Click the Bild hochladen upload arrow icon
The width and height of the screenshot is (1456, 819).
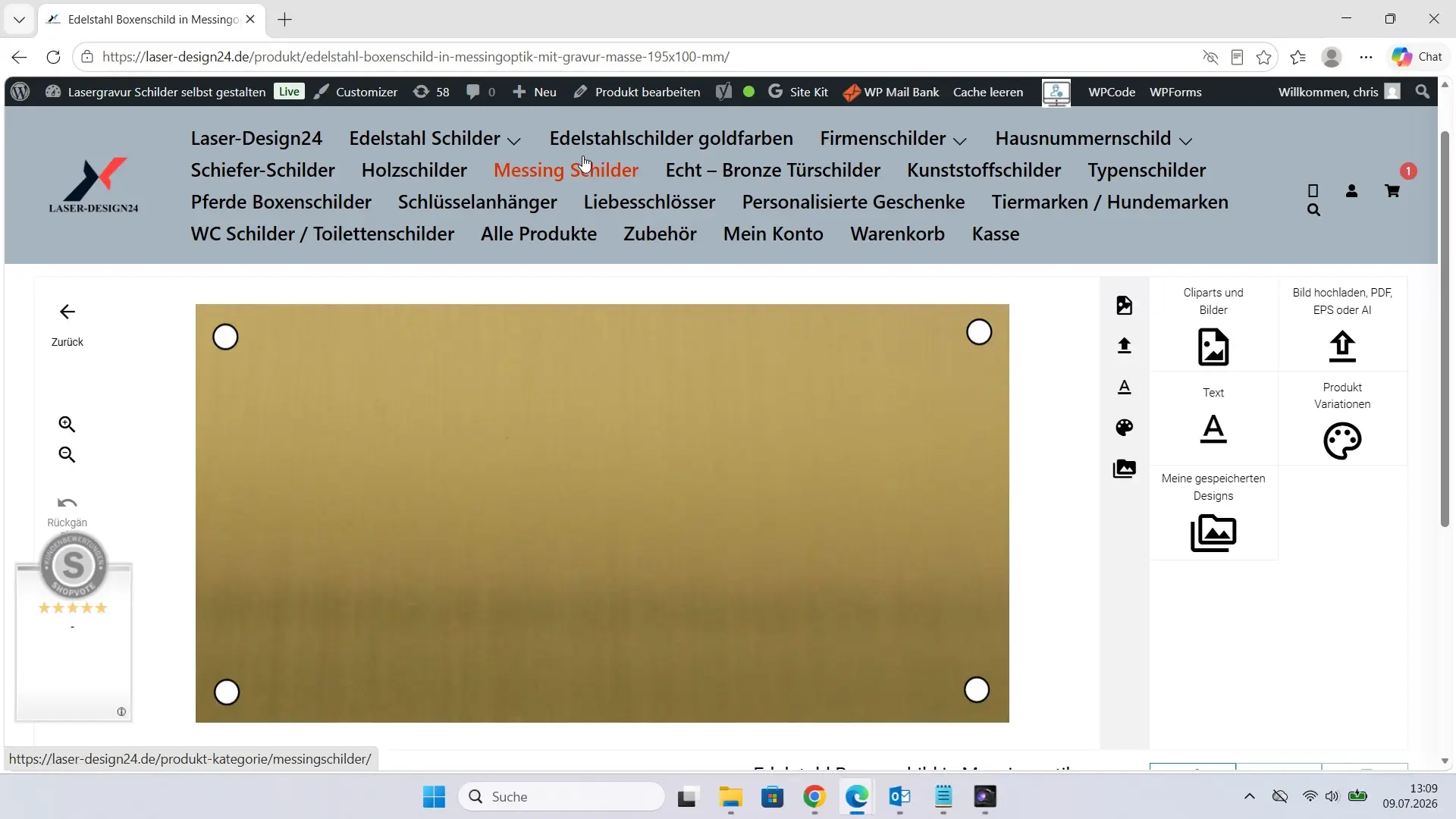click(x=1341, y=347)
